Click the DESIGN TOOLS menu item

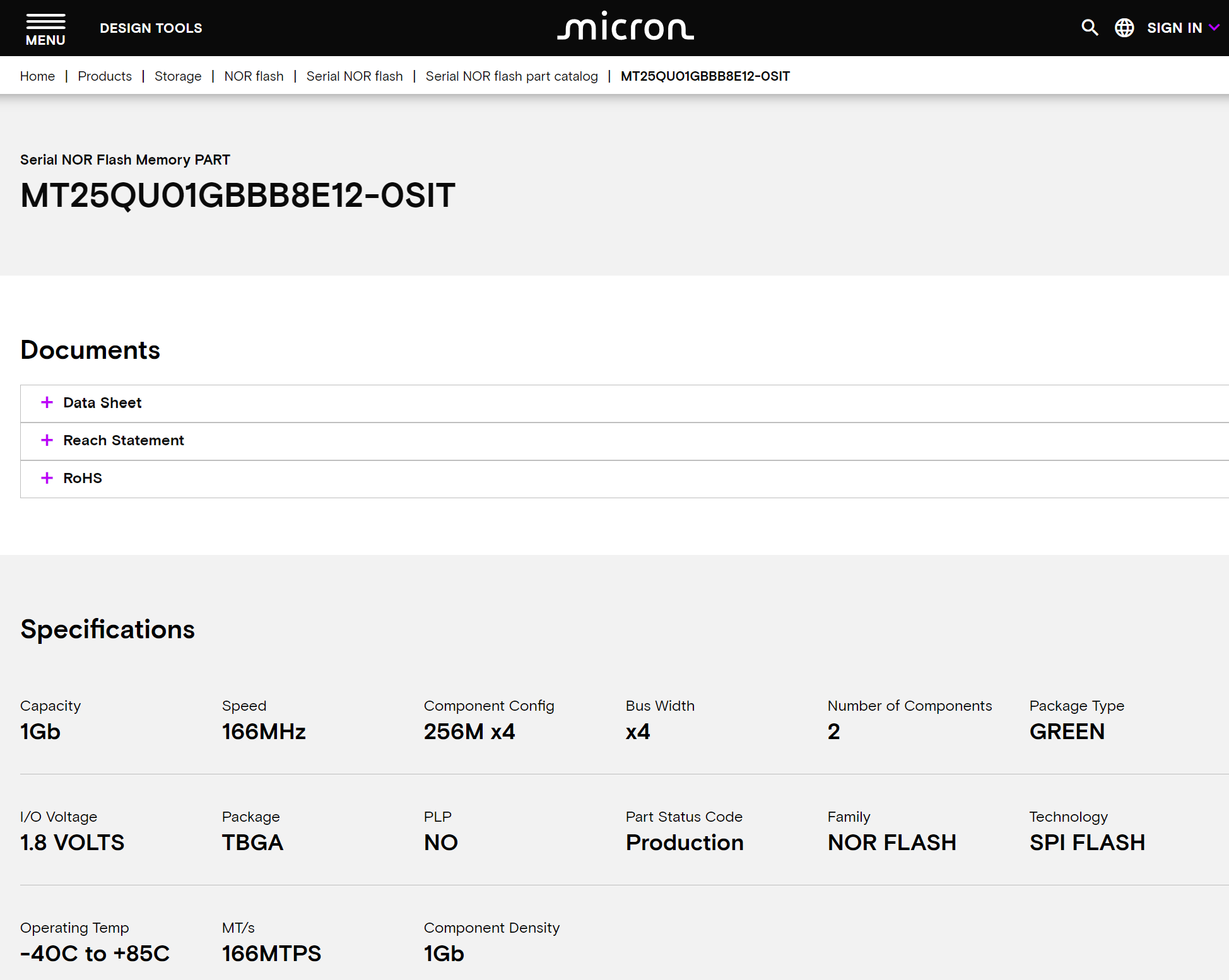click(151, 27)
